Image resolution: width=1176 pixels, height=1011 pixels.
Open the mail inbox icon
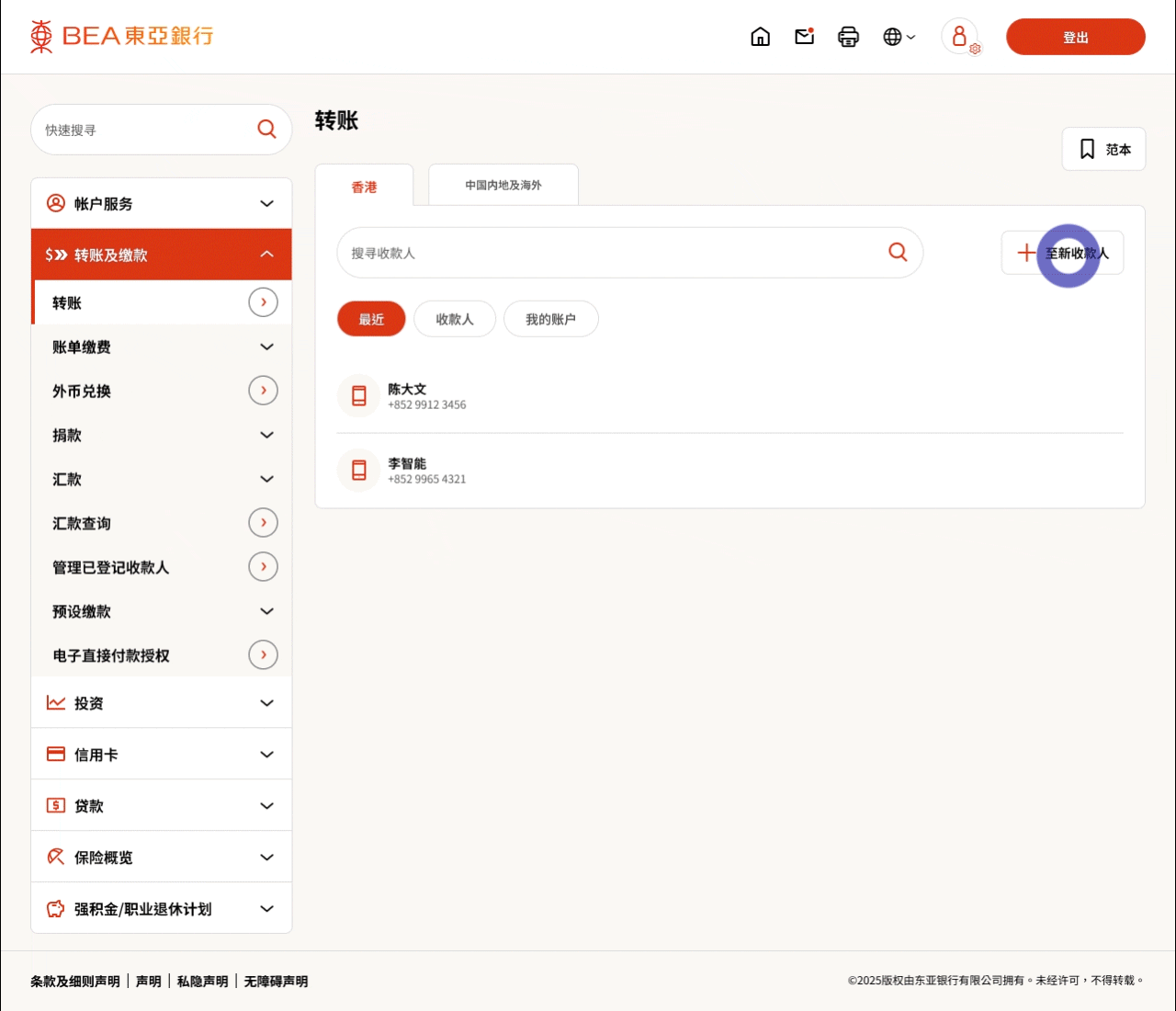tap(805, 37)
